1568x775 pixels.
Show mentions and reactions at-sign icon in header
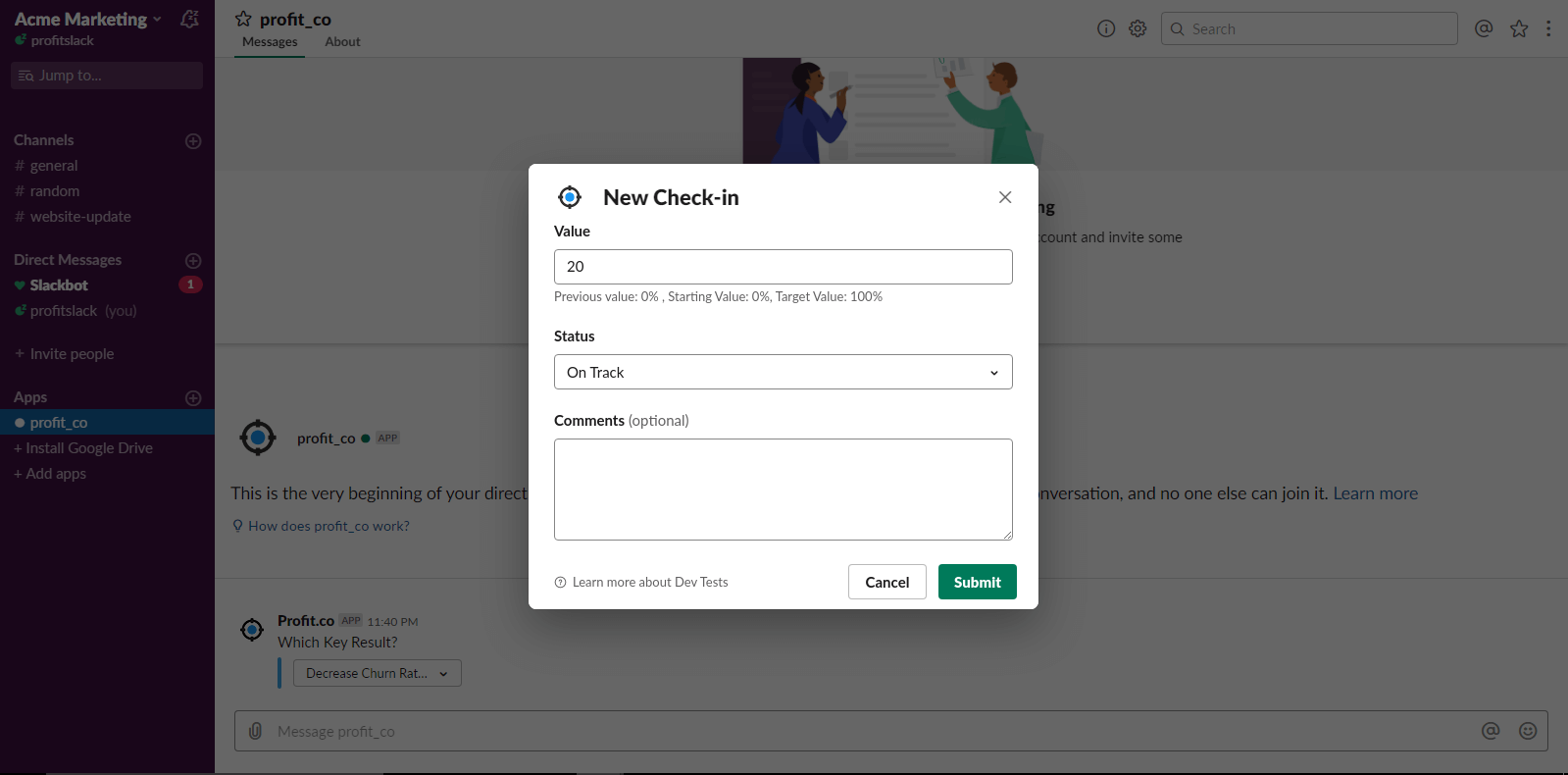[x=1484, y=28]
